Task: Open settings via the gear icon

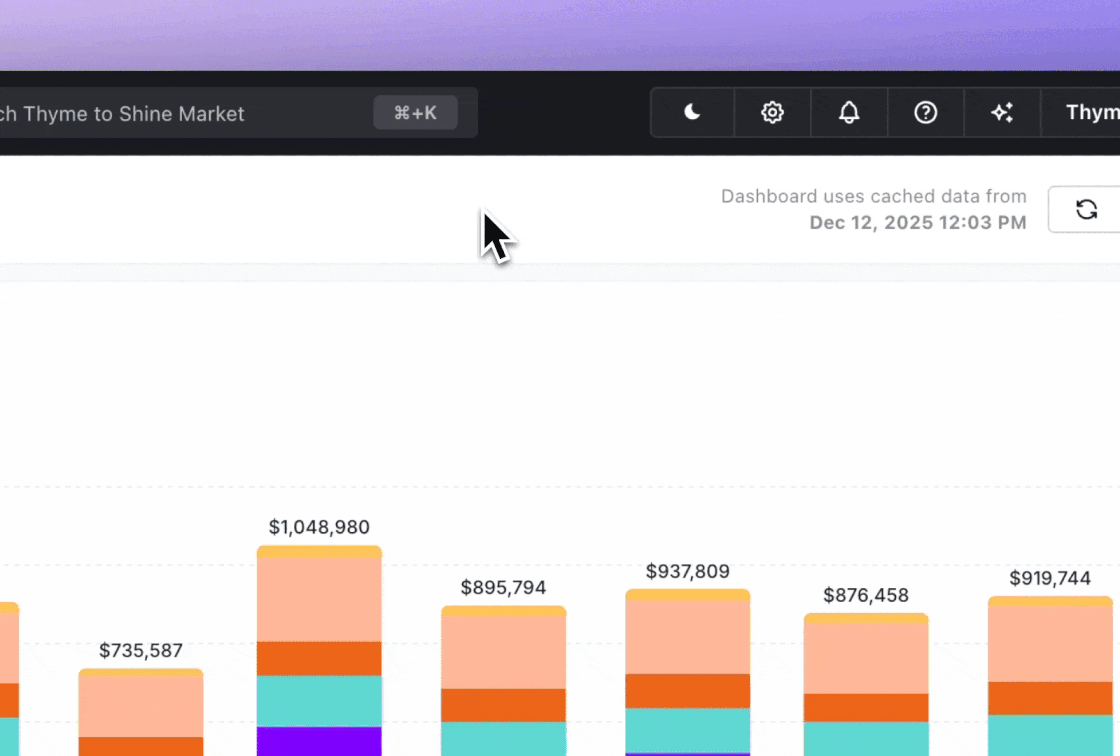Action: click(x=772, y=113)
